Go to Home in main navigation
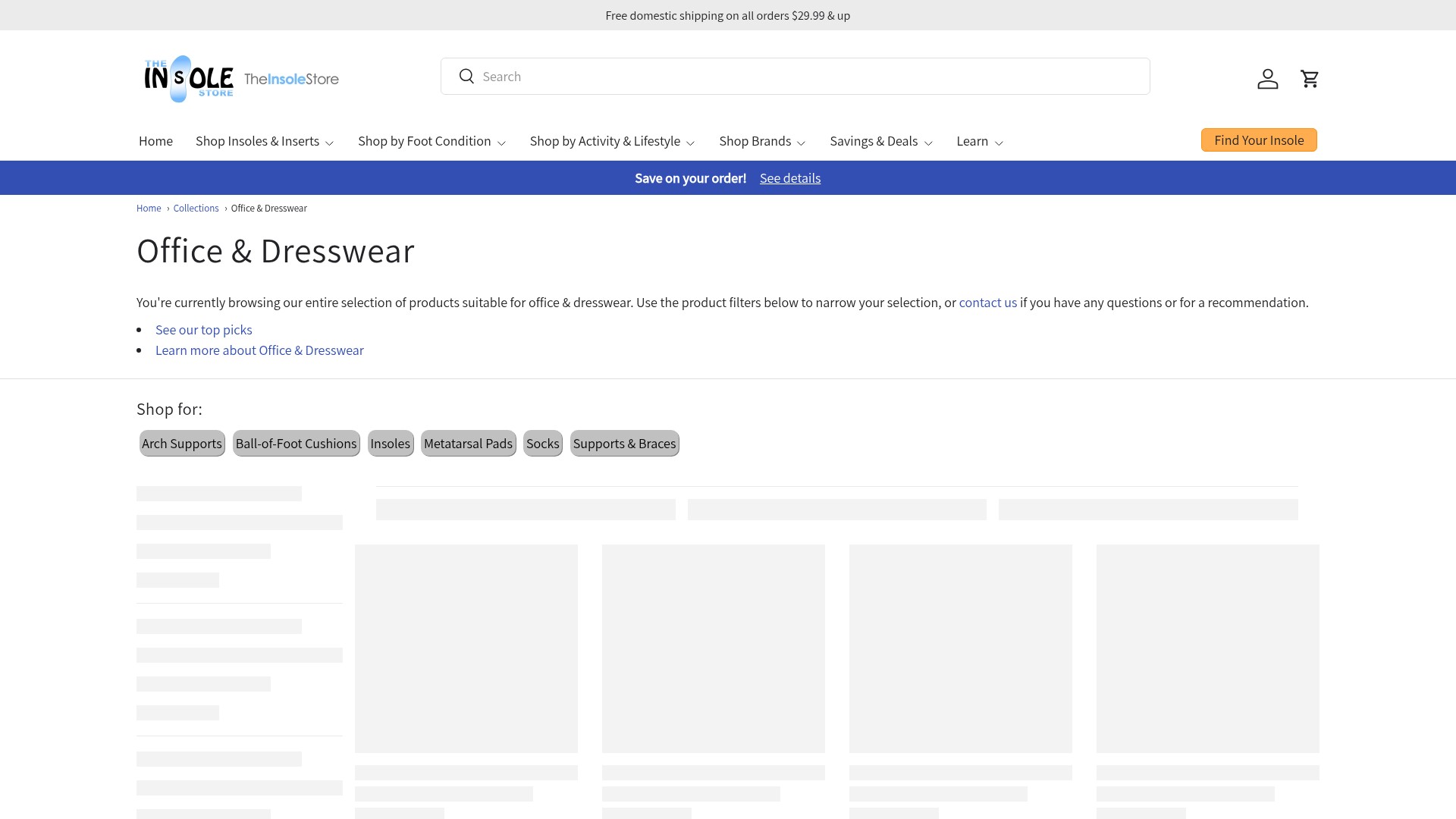Viewport: 1456px width, 819px height. pos(155,141)
